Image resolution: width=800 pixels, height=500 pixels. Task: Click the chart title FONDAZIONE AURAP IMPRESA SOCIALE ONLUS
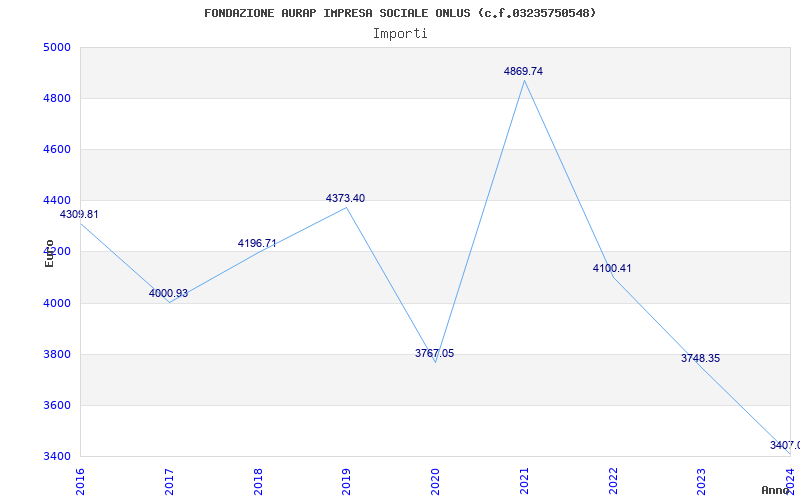(400, 13)
